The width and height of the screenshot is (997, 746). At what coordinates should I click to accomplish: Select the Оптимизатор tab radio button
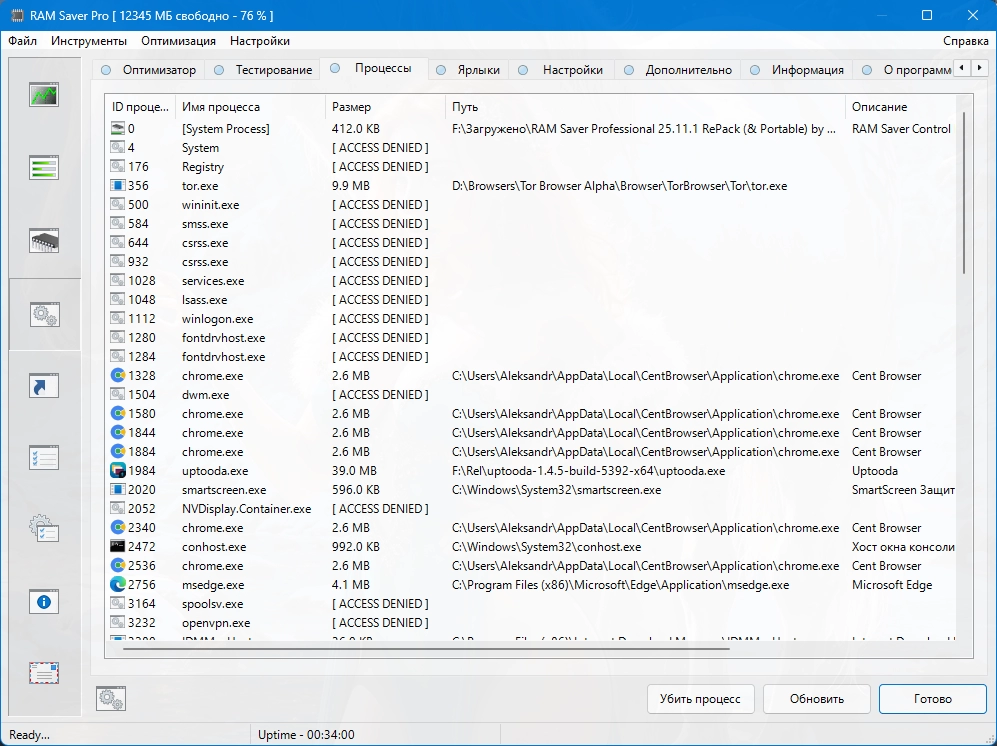coord(105,70)
